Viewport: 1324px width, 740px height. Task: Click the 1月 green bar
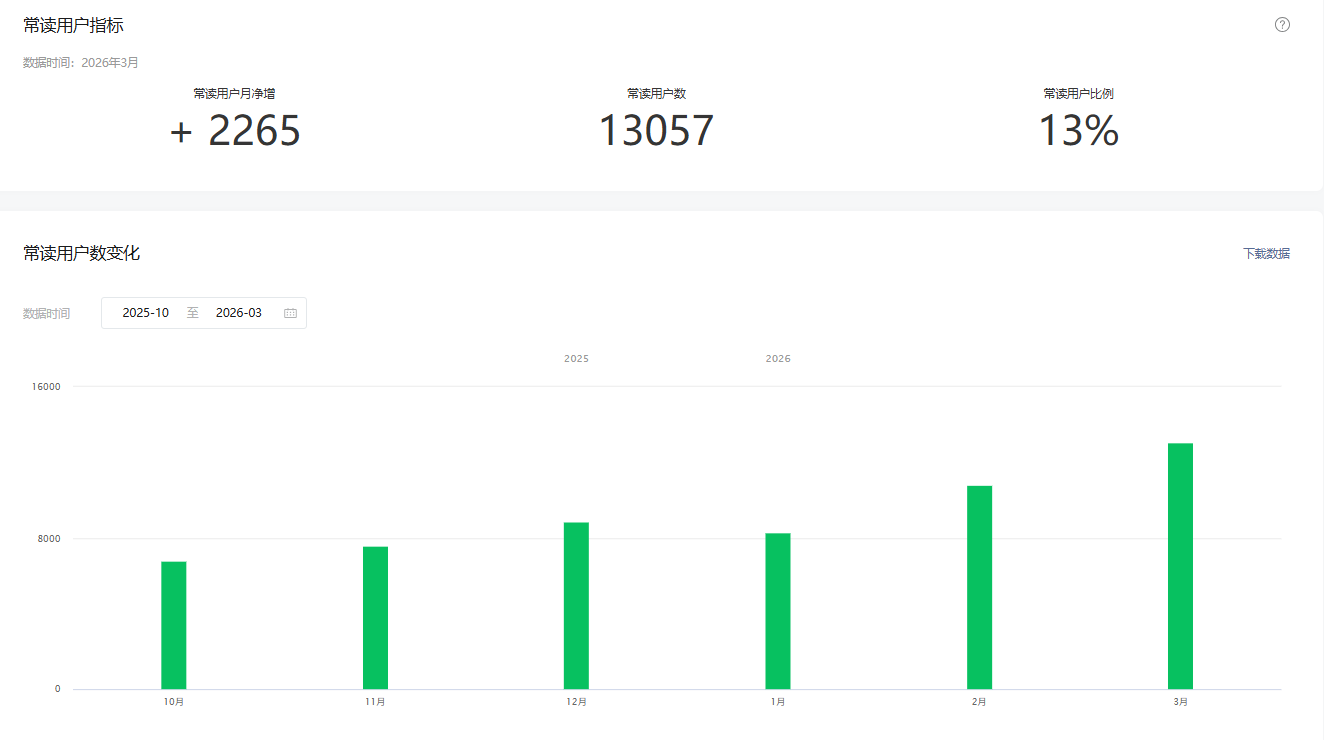click(x=778, y=611)
